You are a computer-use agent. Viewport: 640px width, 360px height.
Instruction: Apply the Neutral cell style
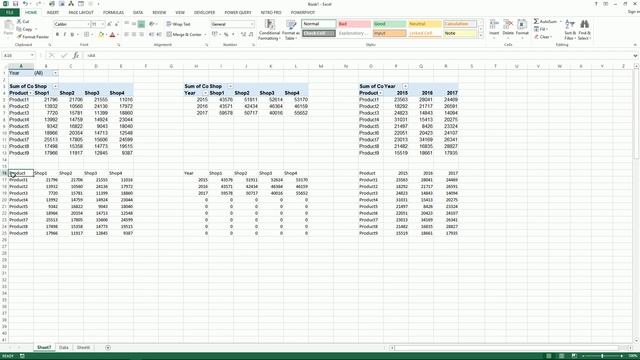[425, 24]
